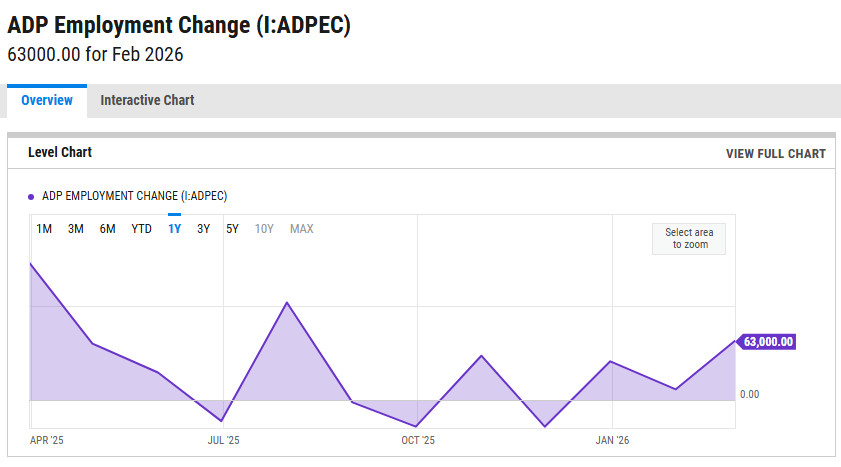Switch to the Interactive Chart tab
This screenshot has width=841, height=467.
point(147,100)
